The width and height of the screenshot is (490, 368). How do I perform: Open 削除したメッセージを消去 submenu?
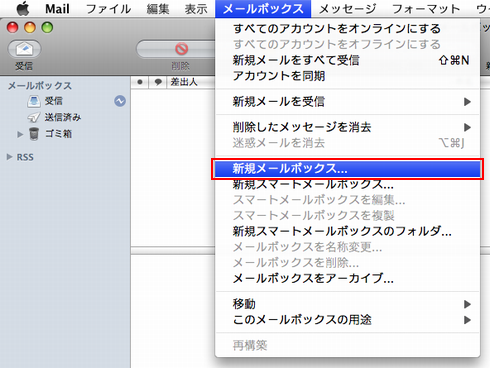pyautogui.click(x=347, y=127)
